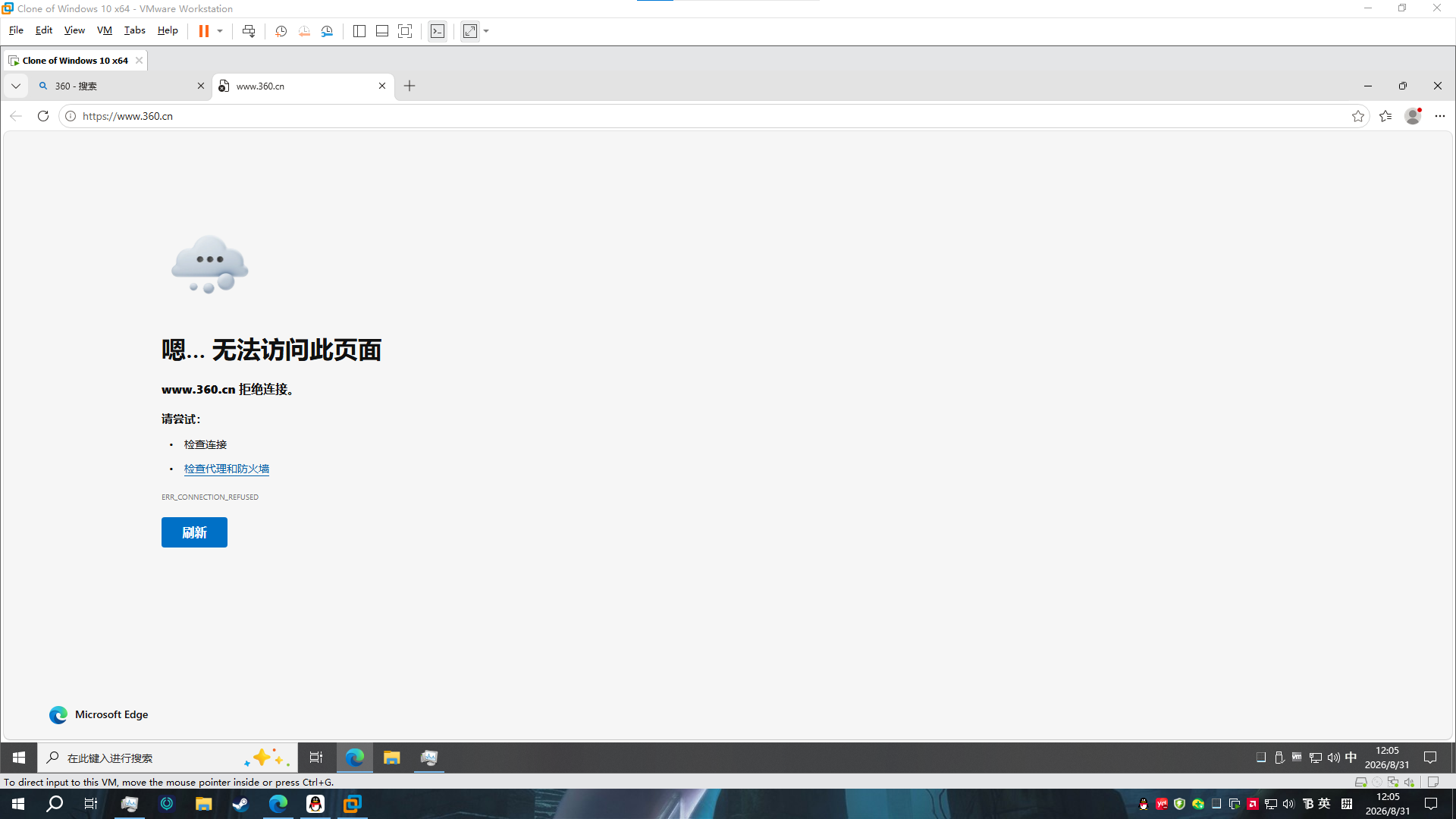Select the Clone of Windows 10 x64 tab

(75, 61)
